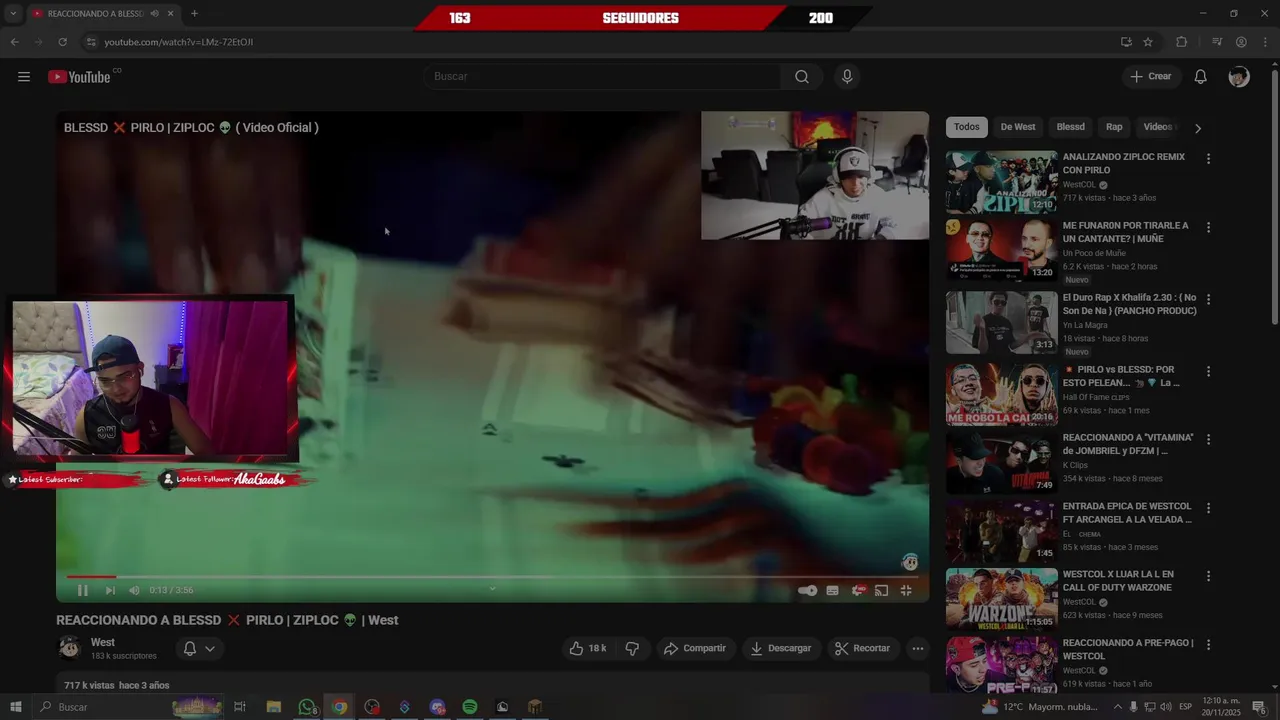Open options for El Duro Rap X Khalifa video

pos(1208,299)
